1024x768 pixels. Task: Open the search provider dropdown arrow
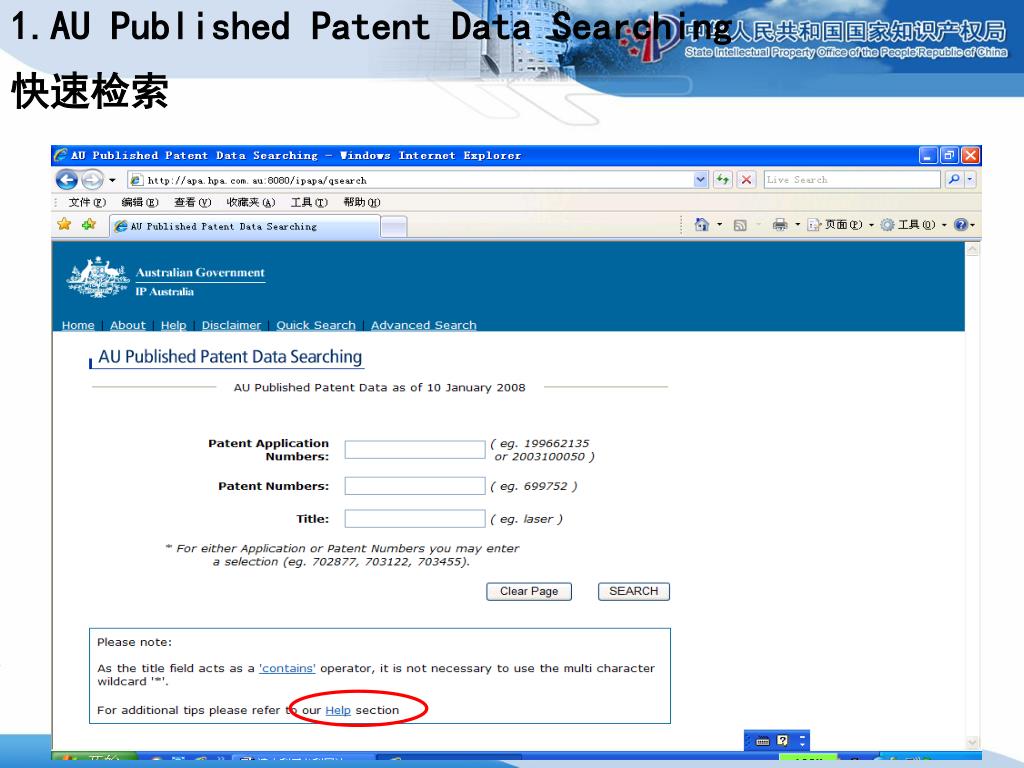point(970,179)
